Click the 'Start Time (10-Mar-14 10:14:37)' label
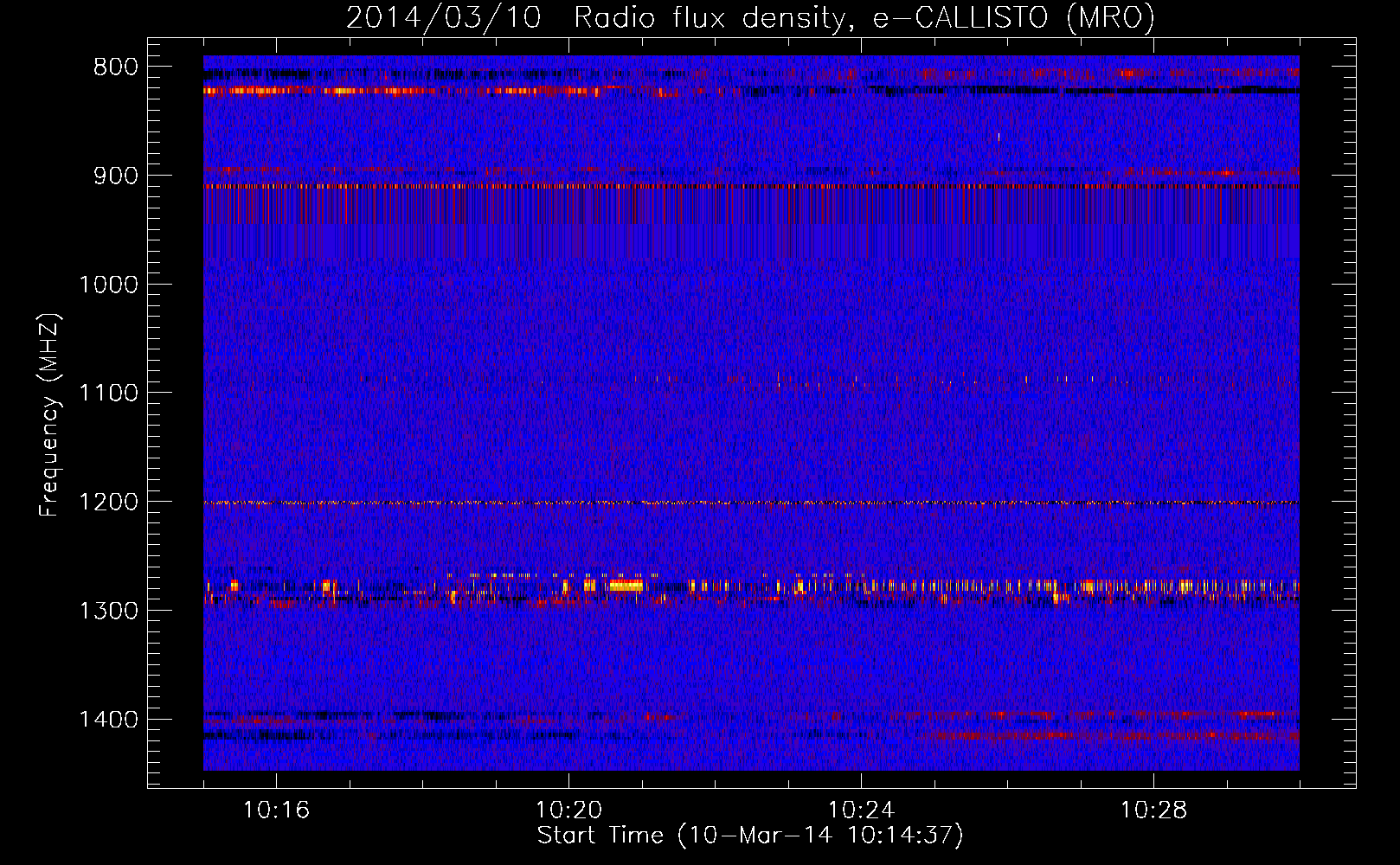Image resolution: width=1400 pixels, height=865 pixels. [x=750, y=836]
